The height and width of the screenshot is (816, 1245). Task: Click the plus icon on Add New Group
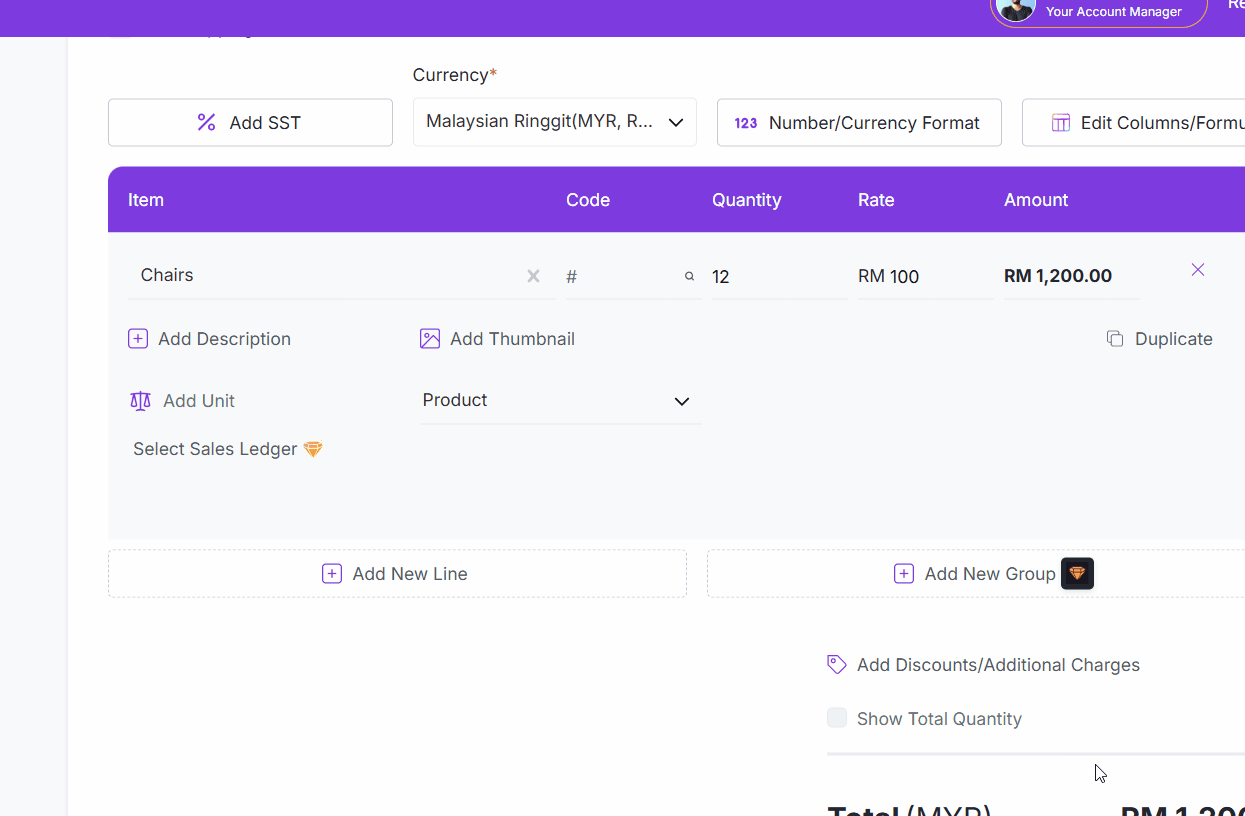(x=904, y=573)
